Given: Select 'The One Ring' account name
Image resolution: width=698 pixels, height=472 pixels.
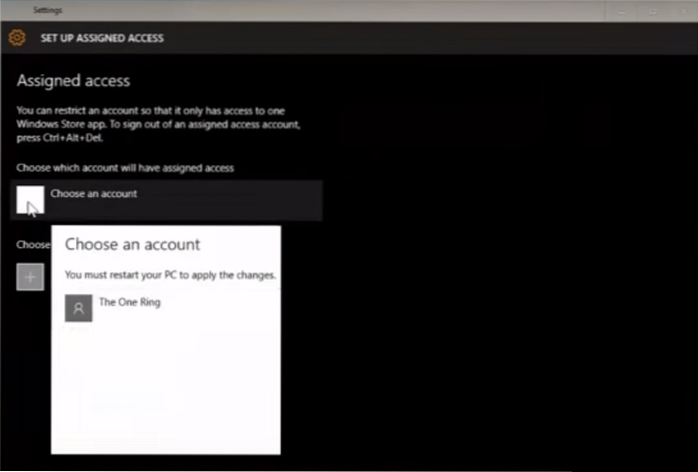Looking at the screenshot, I should [129, 302].
